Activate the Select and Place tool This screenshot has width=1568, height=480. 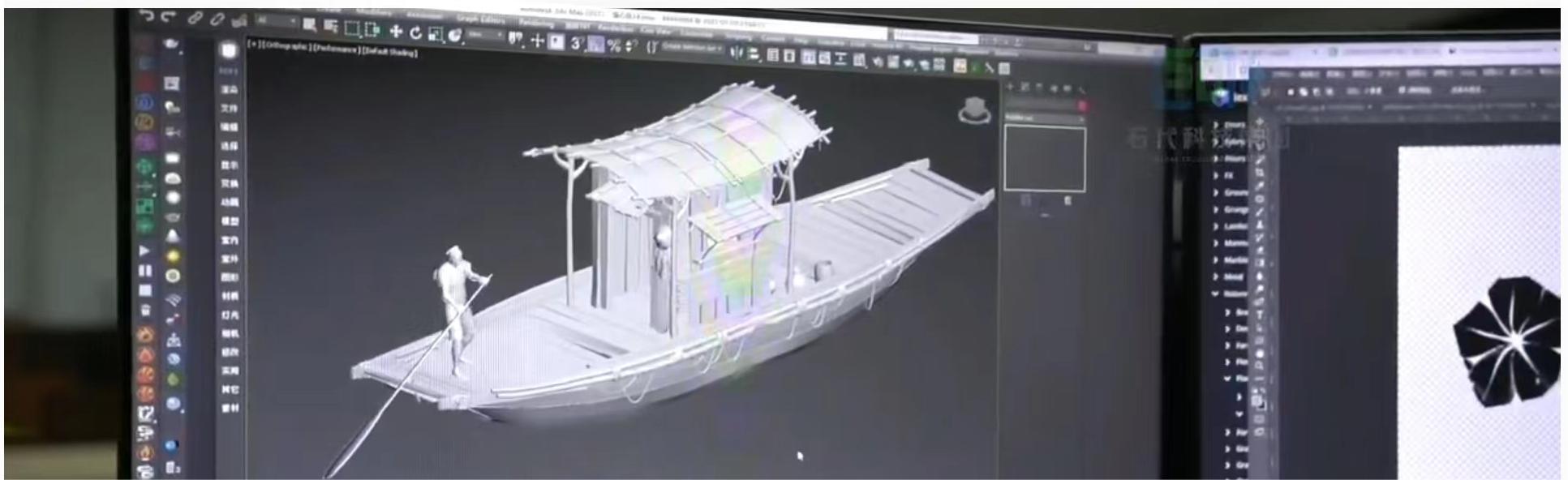click(x=455, y=35)
